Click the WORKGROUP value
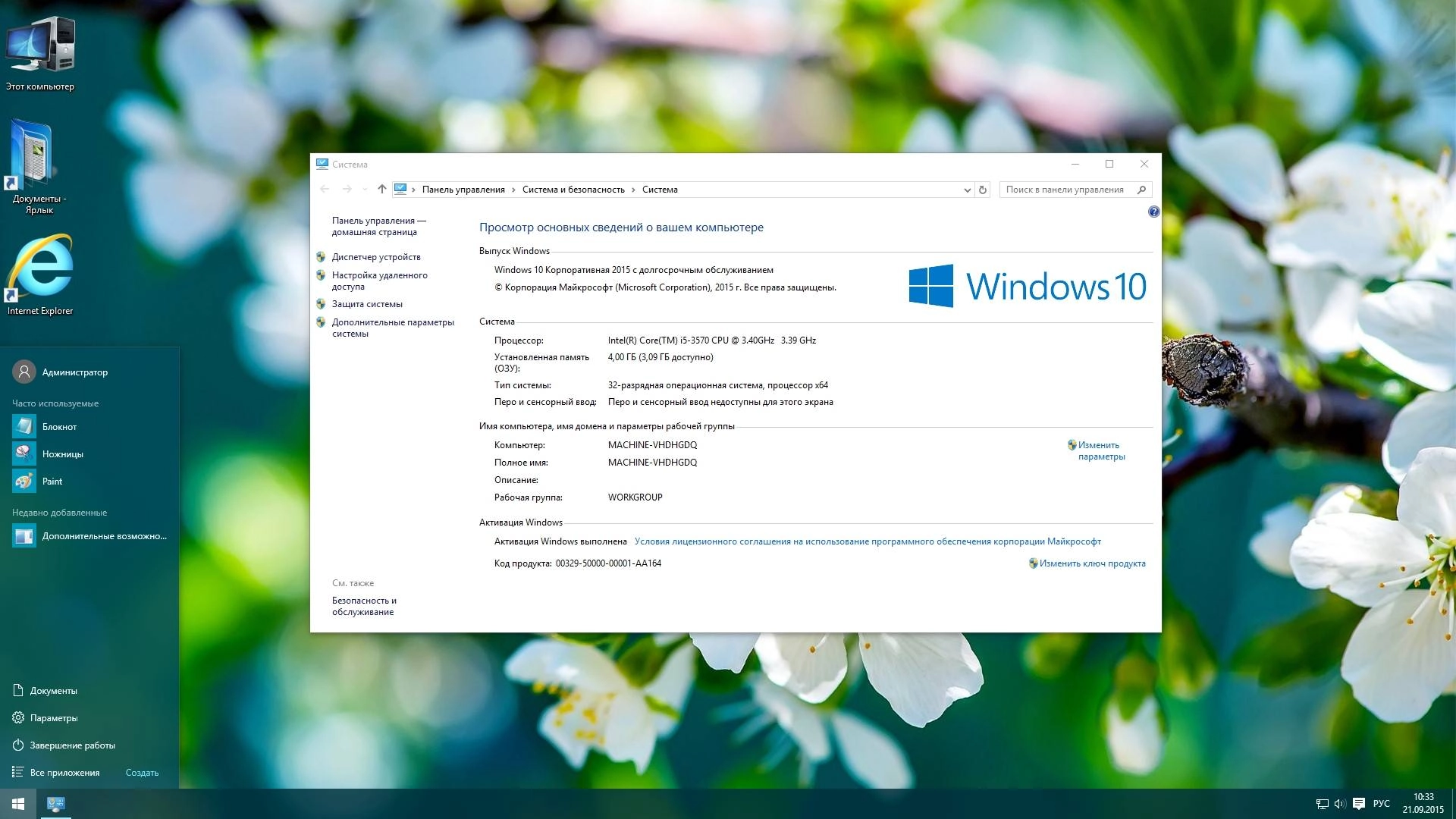This screenshot has width=1456, height=819. (635, 497)
